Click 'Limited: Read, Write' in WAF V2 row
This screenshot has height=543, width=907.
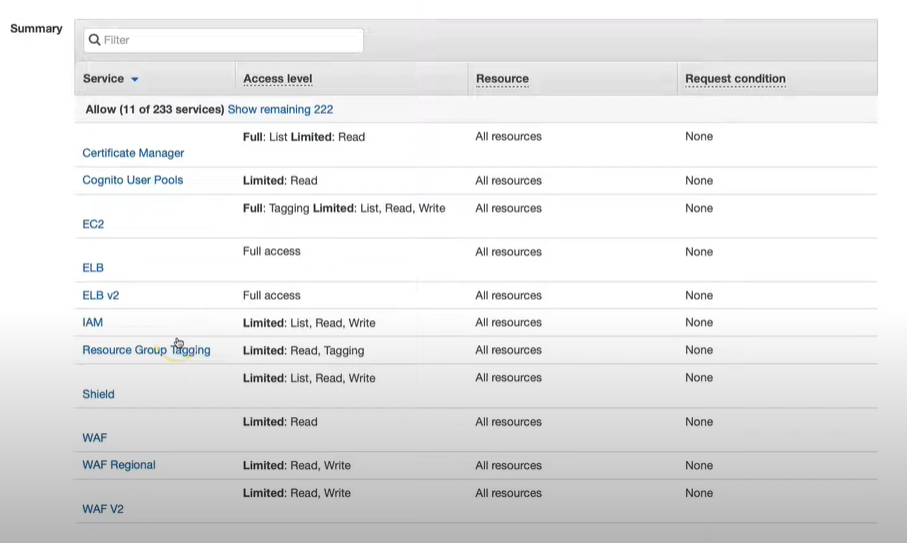click(297, 493)
